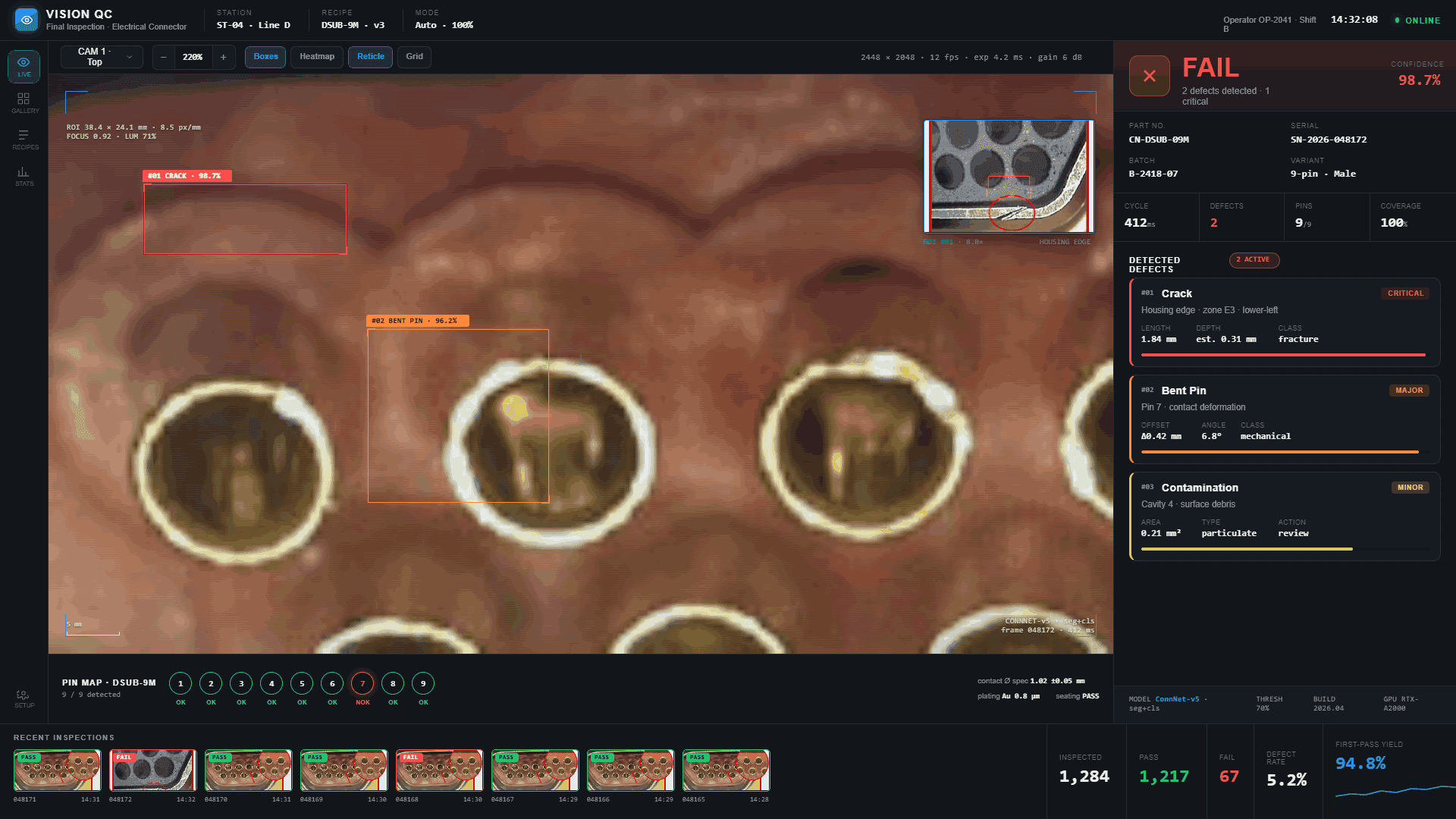Select pin 5 in pin map
The height and width of the screenshot is (819, 1456).
click(x=302, y=683)
